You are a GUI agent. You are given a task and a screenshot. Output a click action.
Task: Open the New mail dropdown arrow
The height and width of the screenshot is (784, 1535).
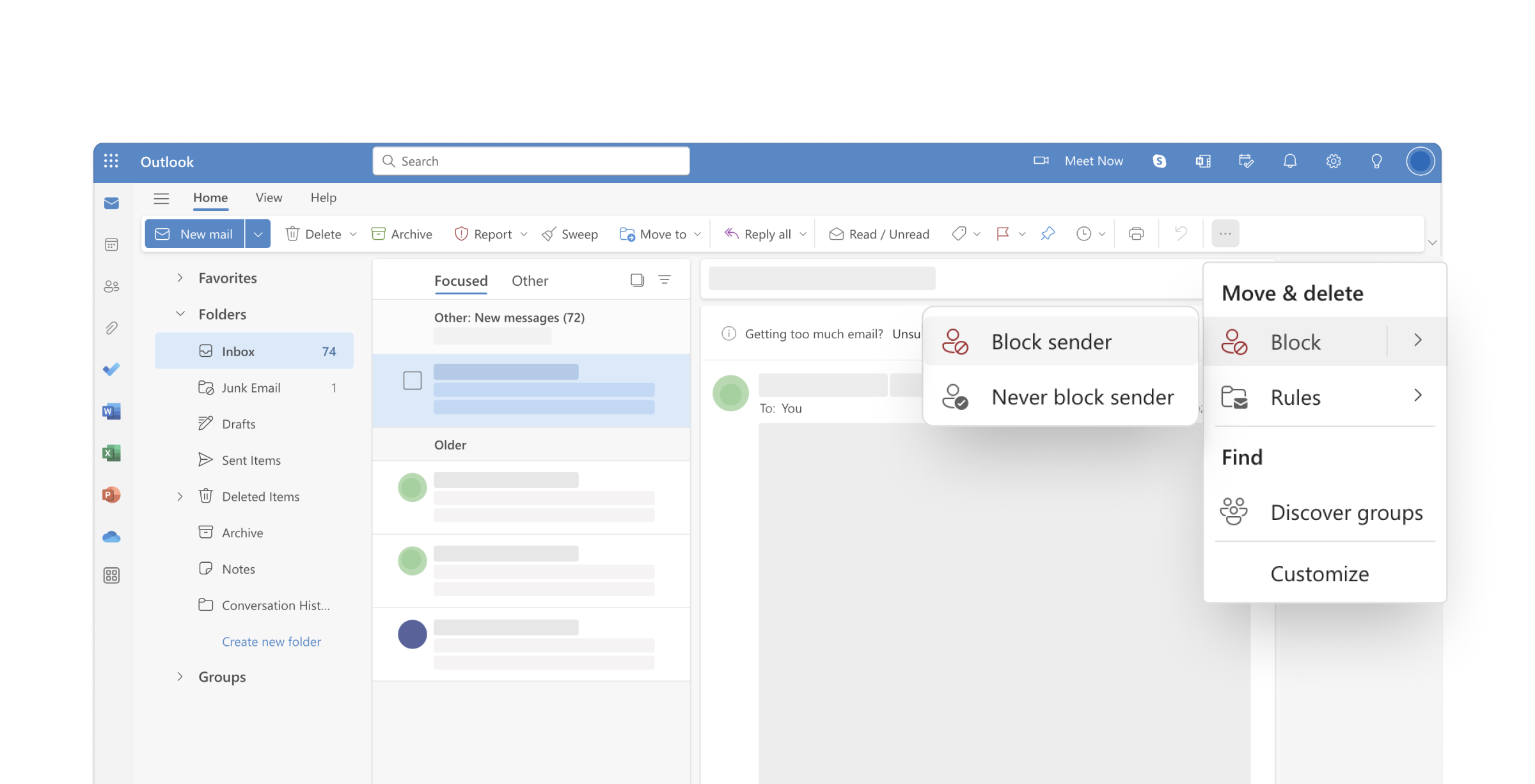pos(258,234)
